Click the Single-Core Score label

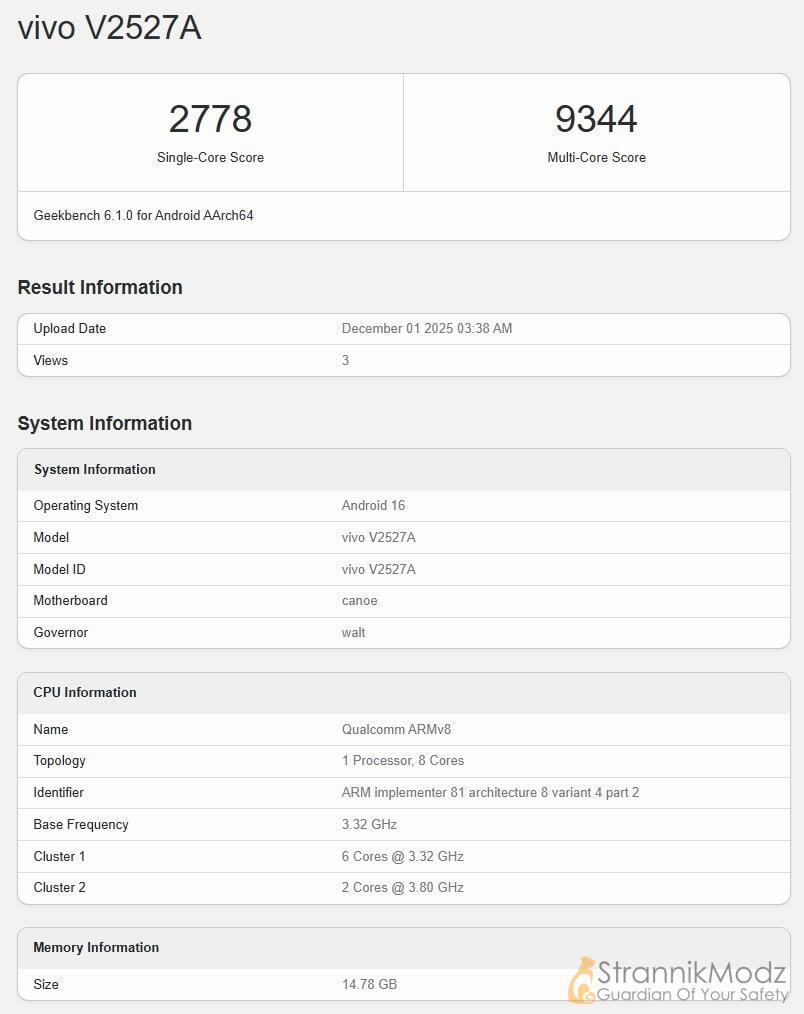point(210,157)
